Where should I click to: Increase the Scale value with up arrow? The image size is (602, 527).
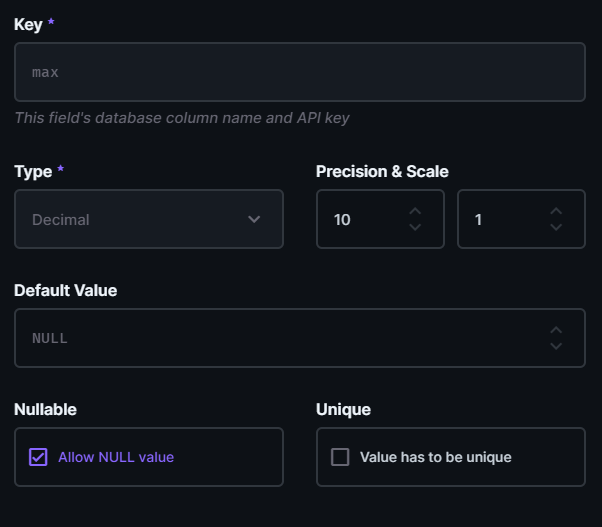coord(556,211)
